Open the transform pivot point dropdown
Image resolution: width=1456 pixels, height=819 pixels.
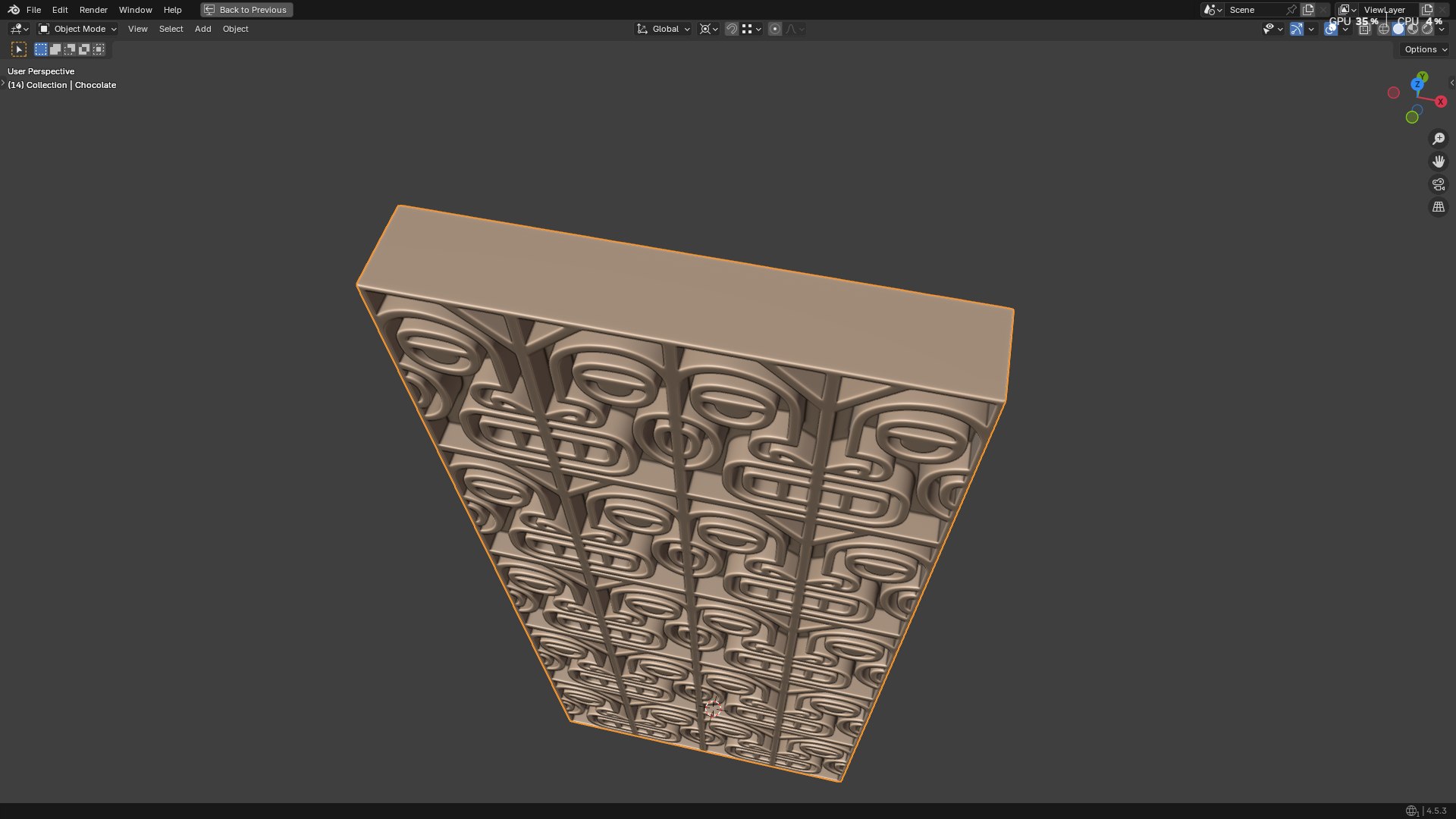pyautogui.click(x=709, y=29)
